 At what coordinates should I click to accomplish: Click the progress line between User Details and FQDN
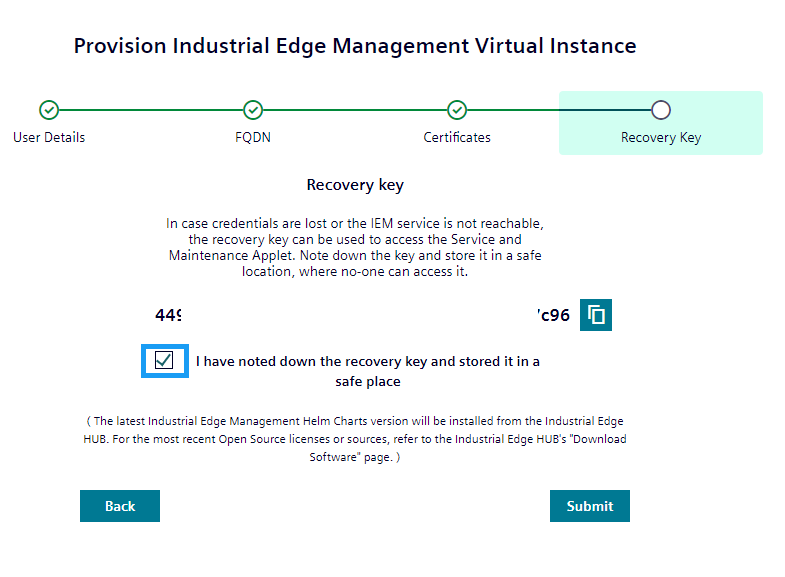pos(150,110)
